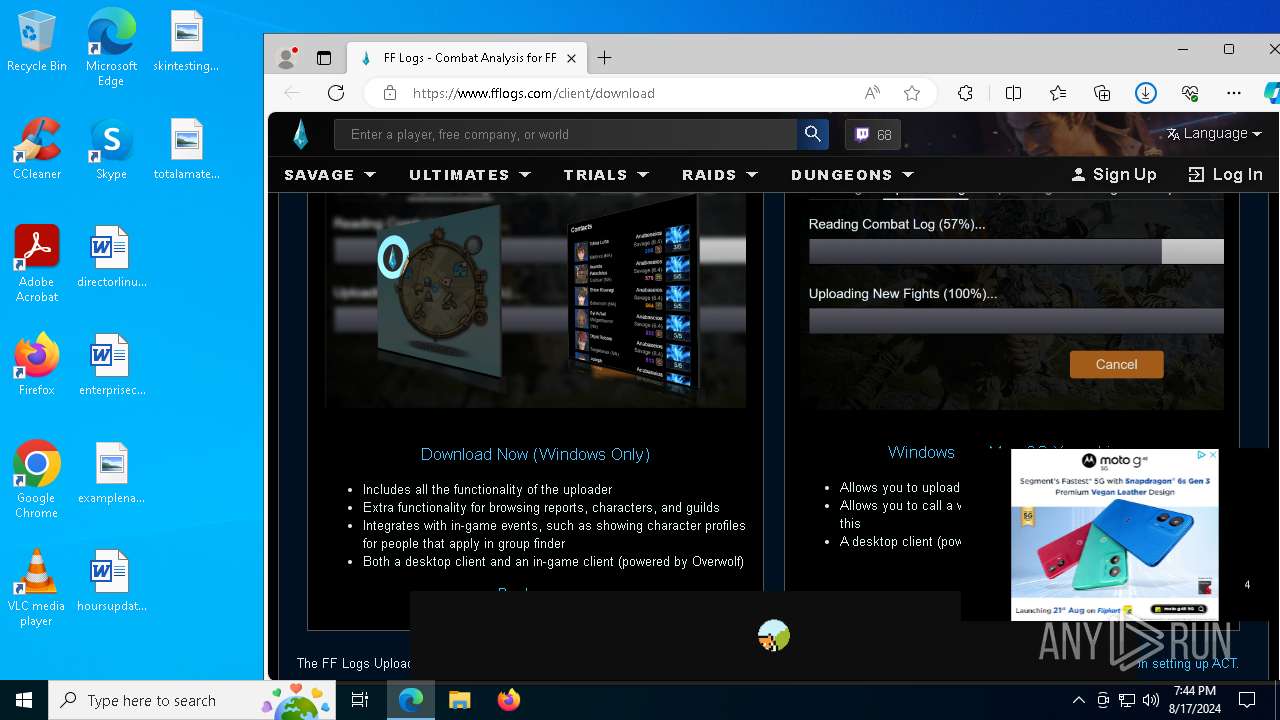1280x720 pixels.
Task: Focus the player or free company search field
Action: (x=566, y=134)
